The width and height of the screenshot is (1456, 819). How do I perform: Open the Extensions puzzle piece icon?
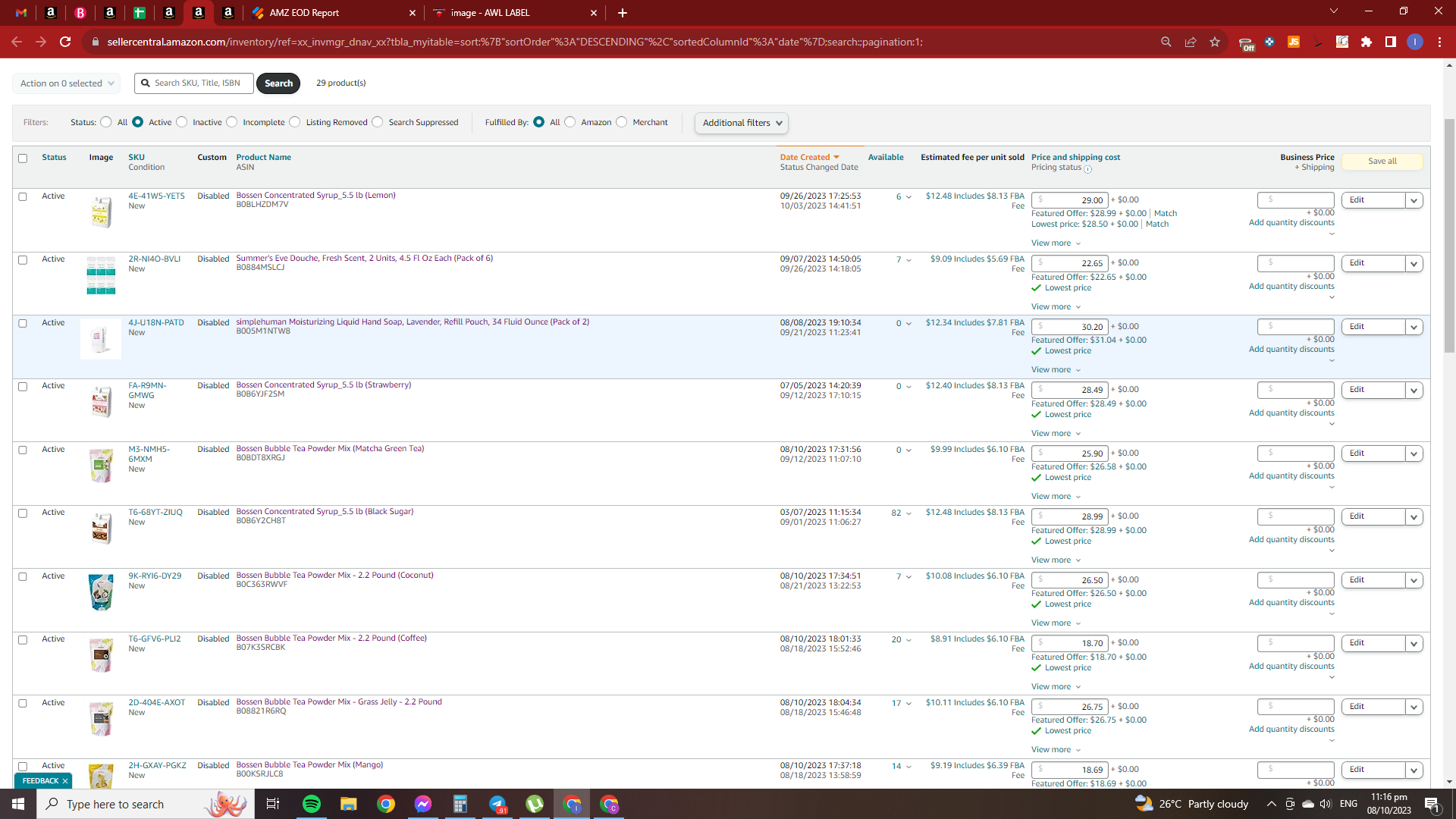[x=1367, y=42]
